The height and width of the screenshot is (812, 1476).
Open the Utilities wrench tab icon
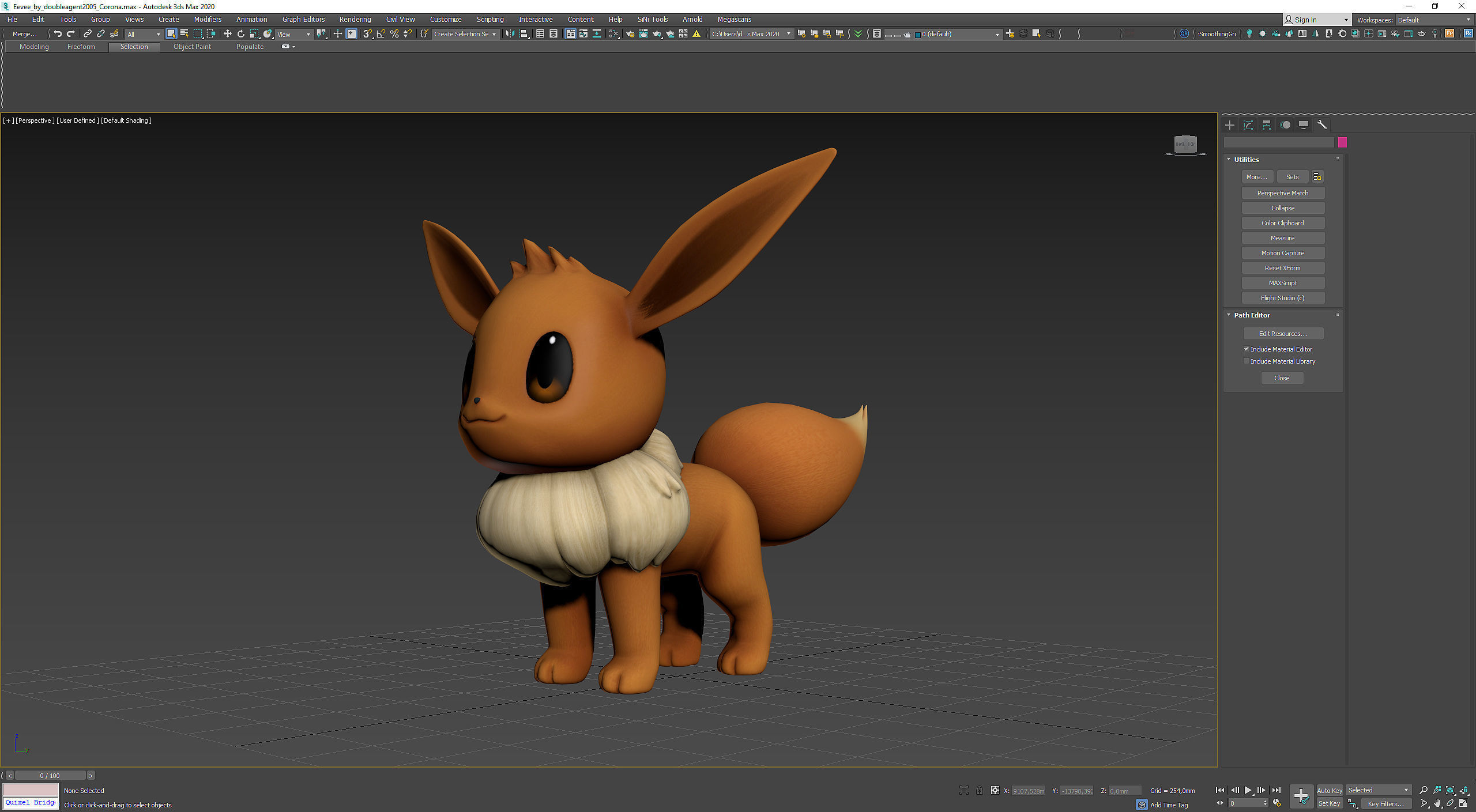(x=1322, y=124)
